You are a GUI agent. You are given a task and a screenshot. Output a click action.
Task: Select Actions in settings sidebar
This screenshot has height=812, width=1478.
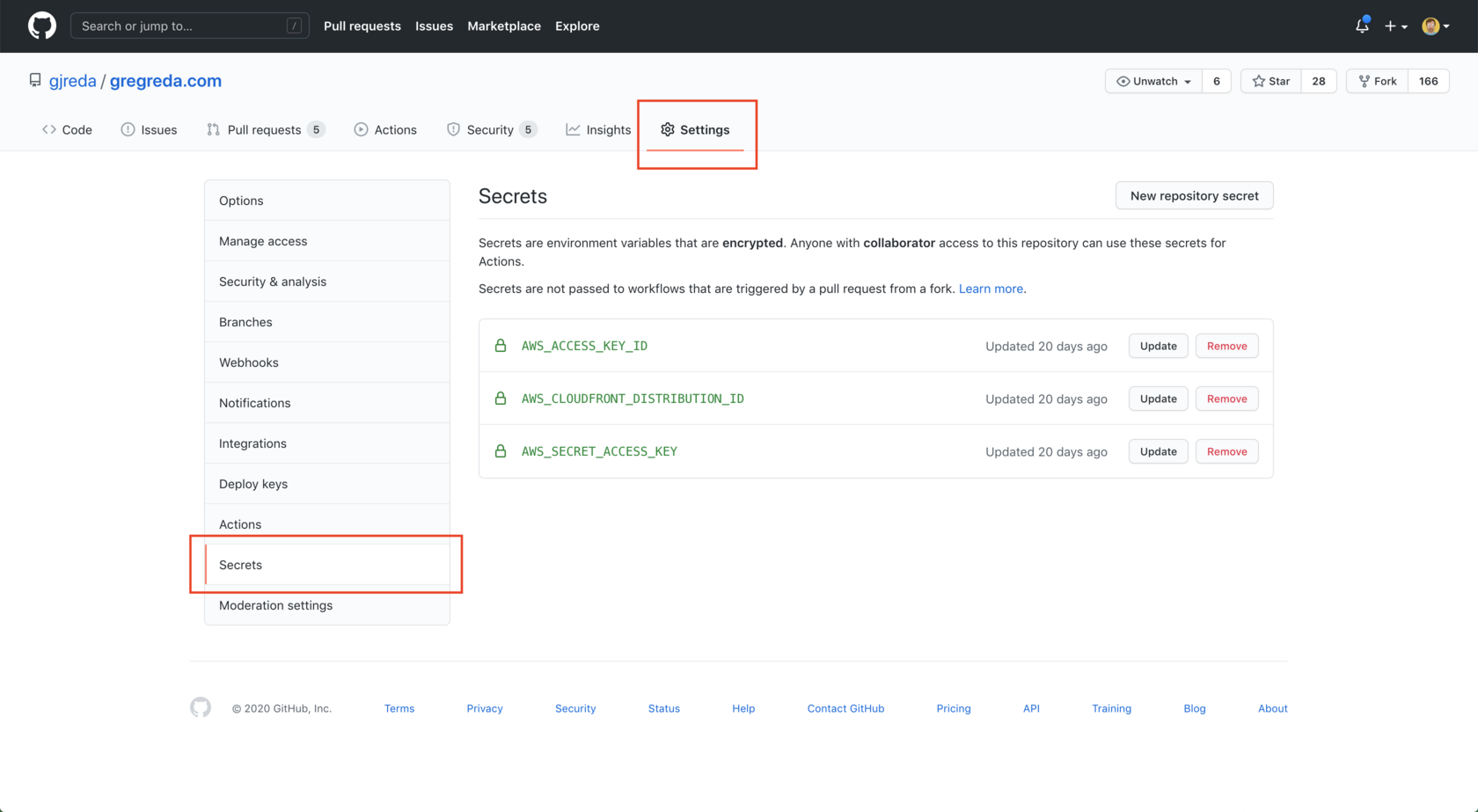pyautogui.click(x=327, y=524)
